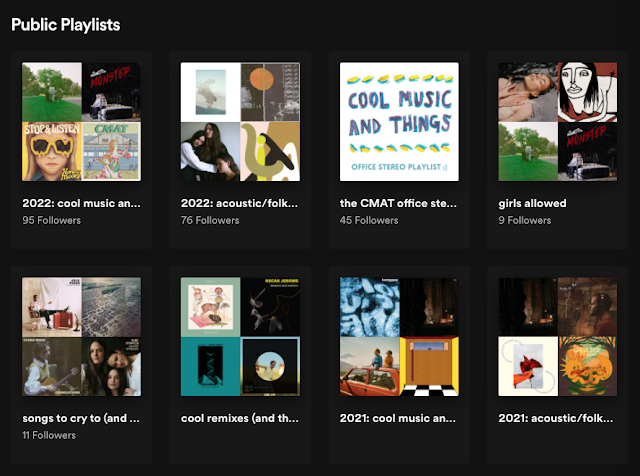
Task: Open the Cool Music and Things cover image
Action: (x=399, y=122)
